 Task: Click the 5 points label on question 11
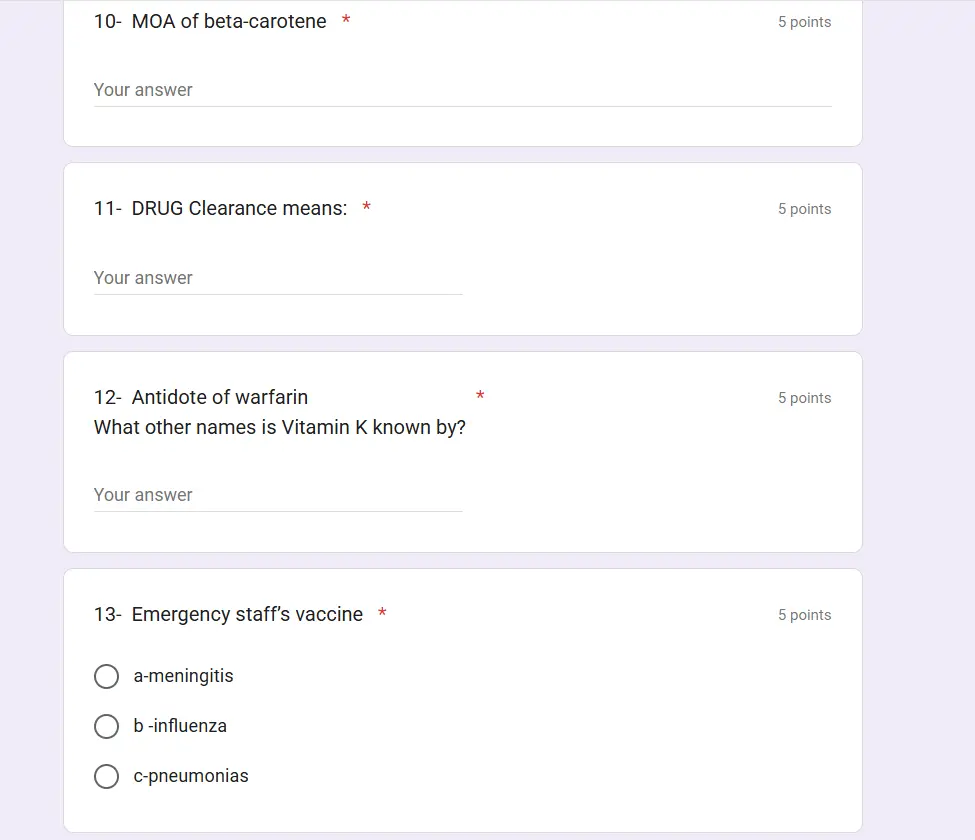click(804, 209)
